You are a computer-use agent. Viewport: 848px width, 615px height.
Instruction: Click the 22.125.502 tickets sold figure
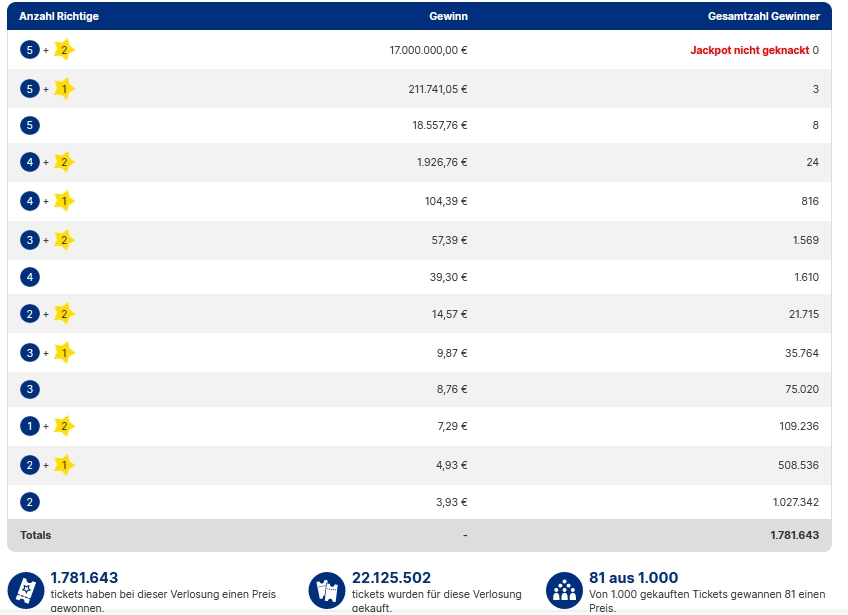[392, 578]
